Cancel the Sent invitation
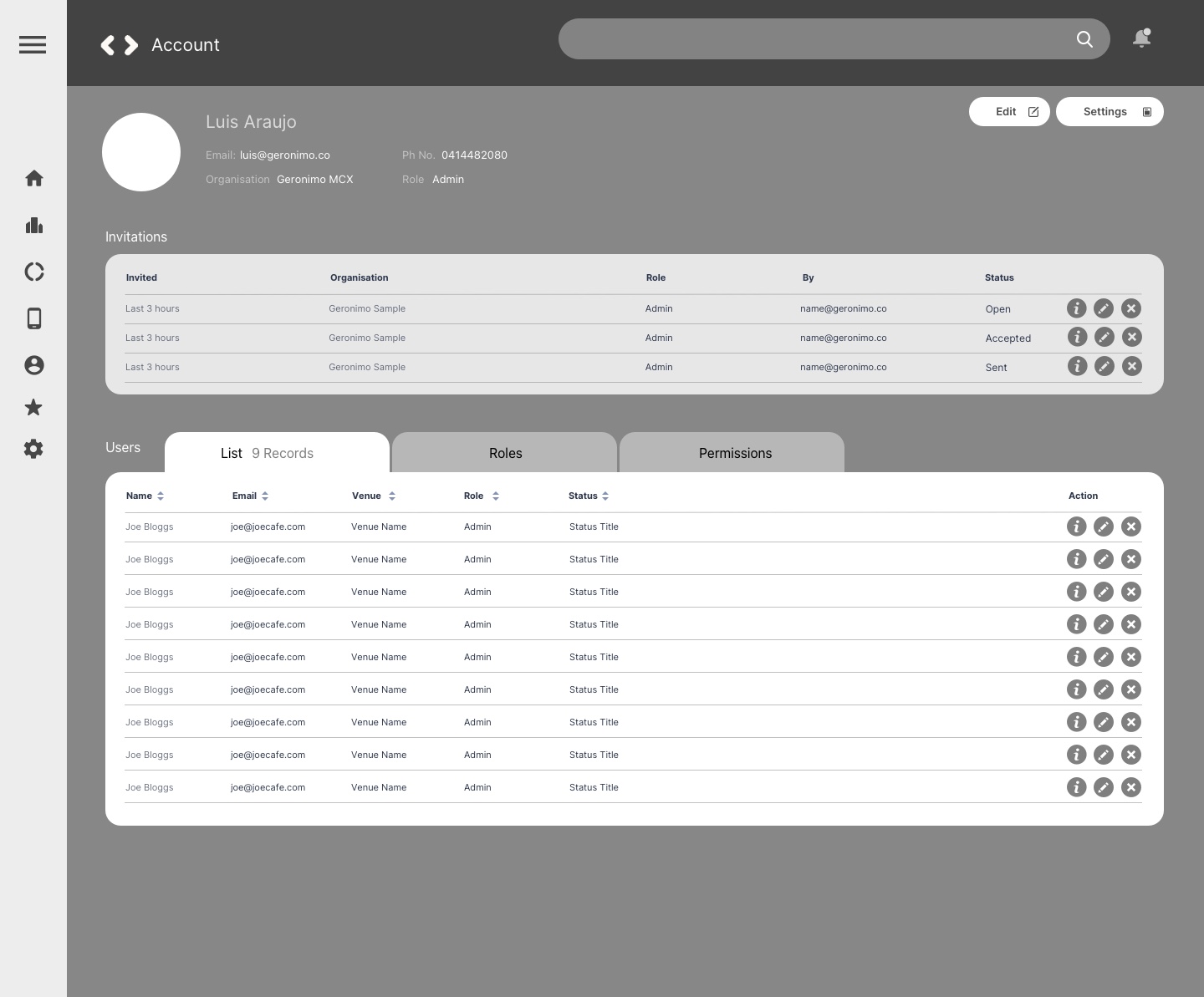 (1131, 366)
